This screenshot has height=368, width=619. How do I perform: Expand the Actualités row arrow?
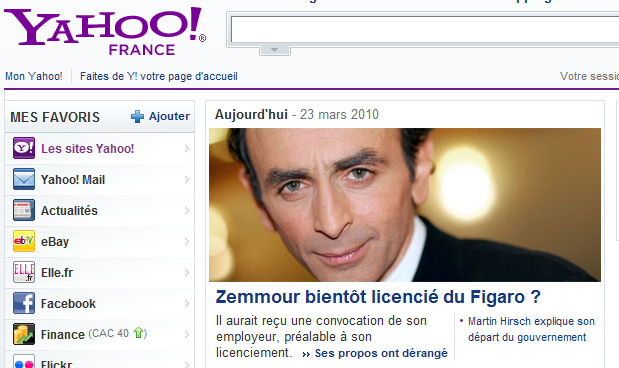click(187, 210)
